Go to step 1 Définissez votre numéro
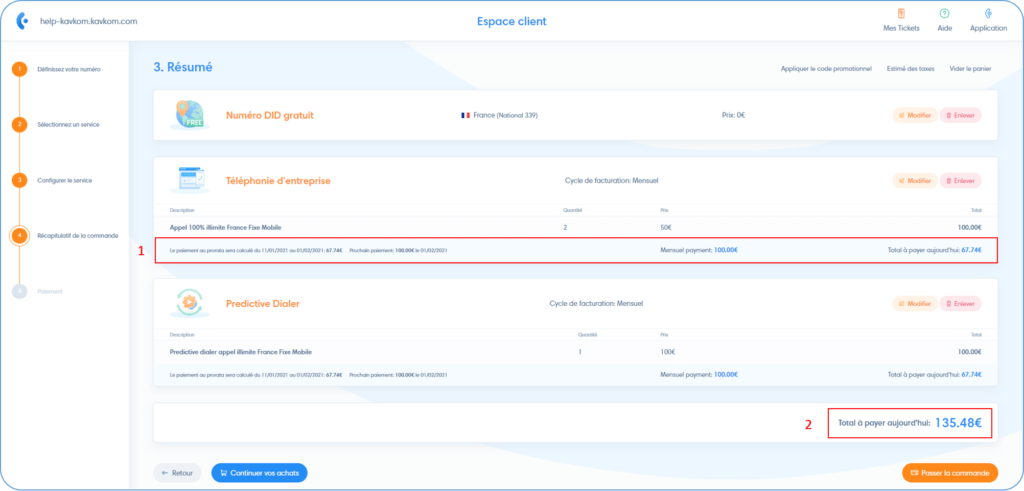This screenshot has width=1024, height=491. 19,69
